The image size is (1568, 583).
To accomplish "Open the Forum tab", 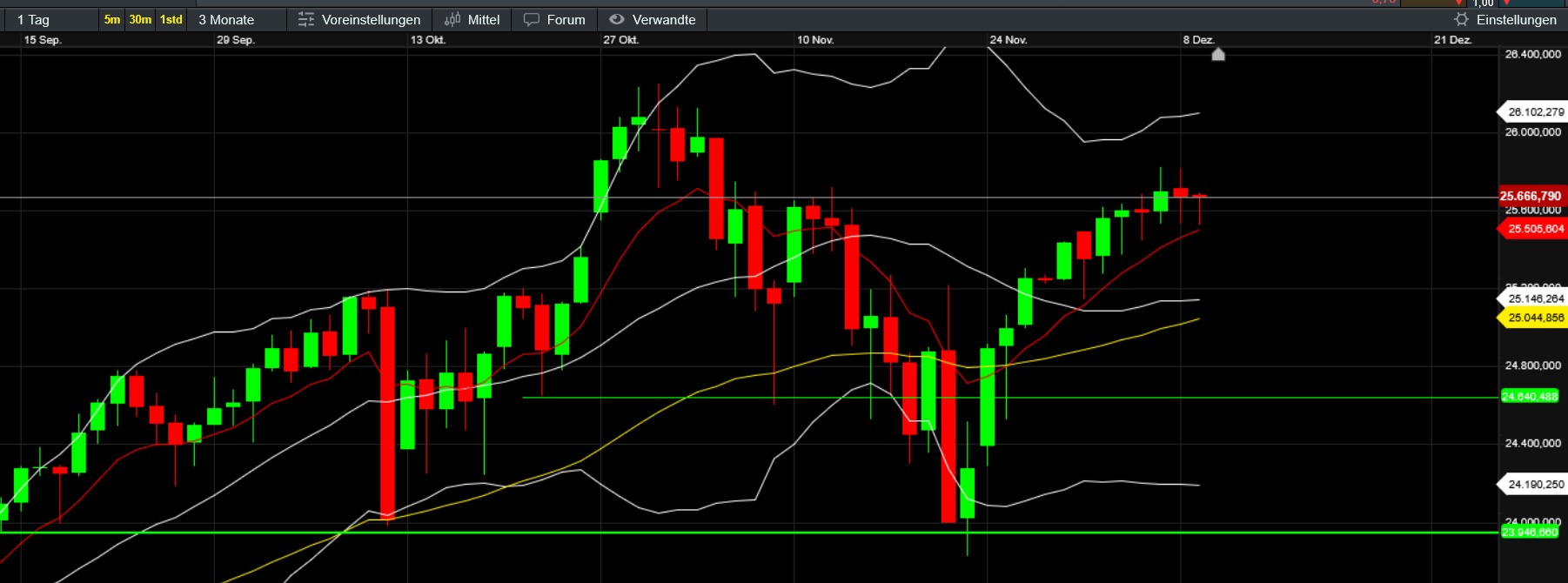I will (555, 19).
